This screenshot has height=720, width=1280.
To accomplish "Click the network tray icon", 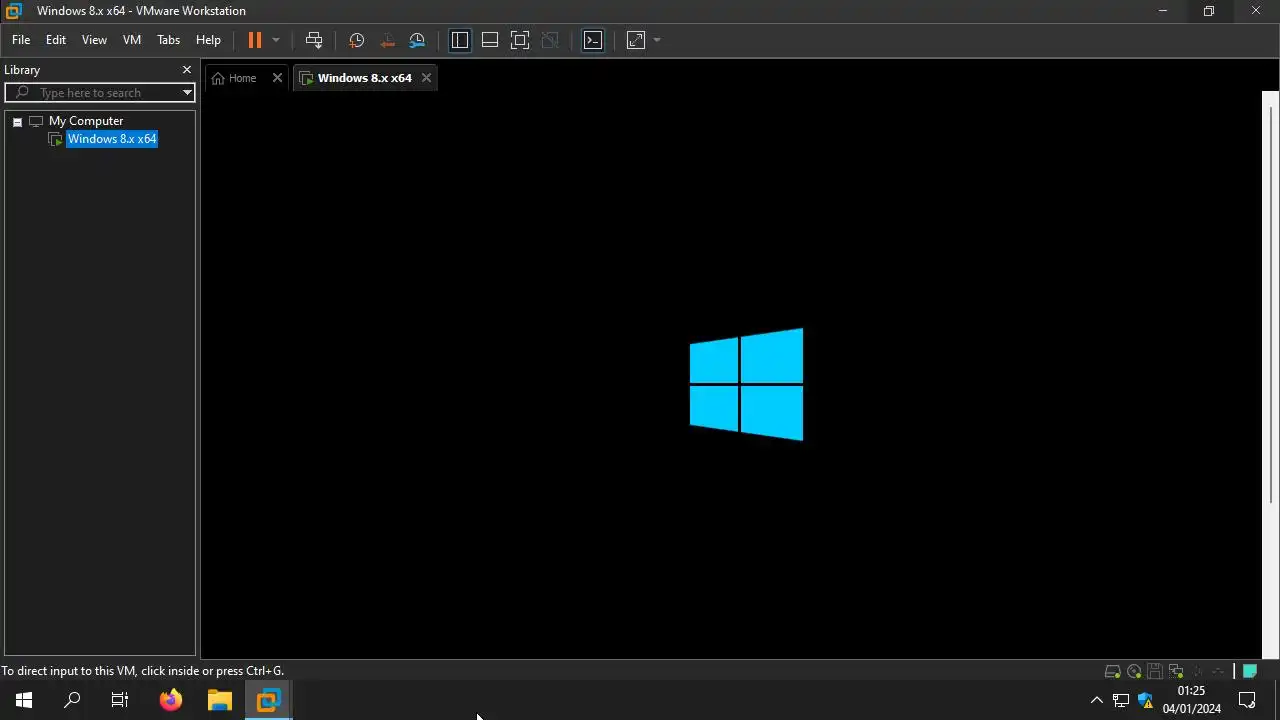I will 1121,700.
